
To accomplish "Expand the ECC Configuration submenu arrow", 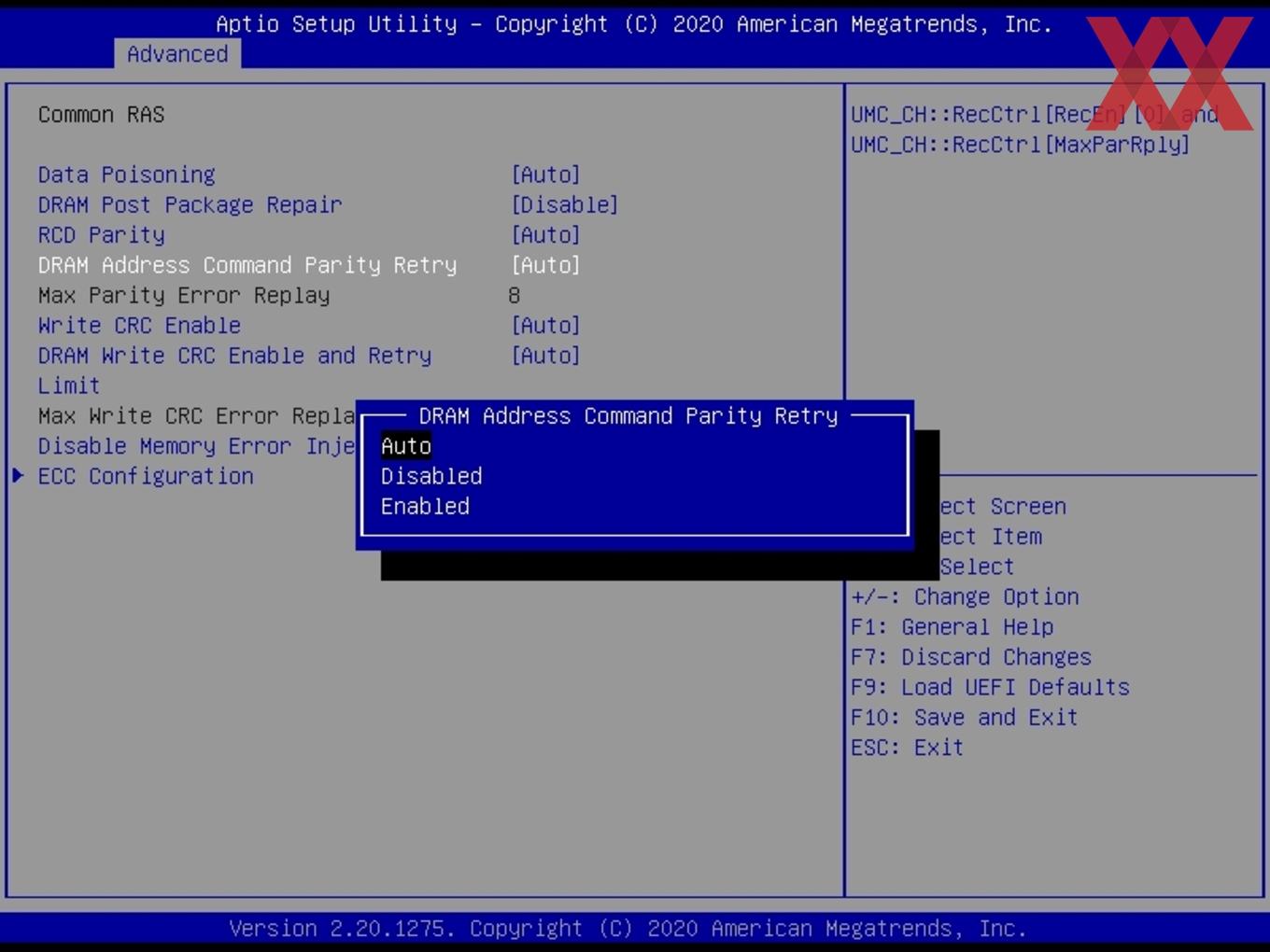I will 18,476.
